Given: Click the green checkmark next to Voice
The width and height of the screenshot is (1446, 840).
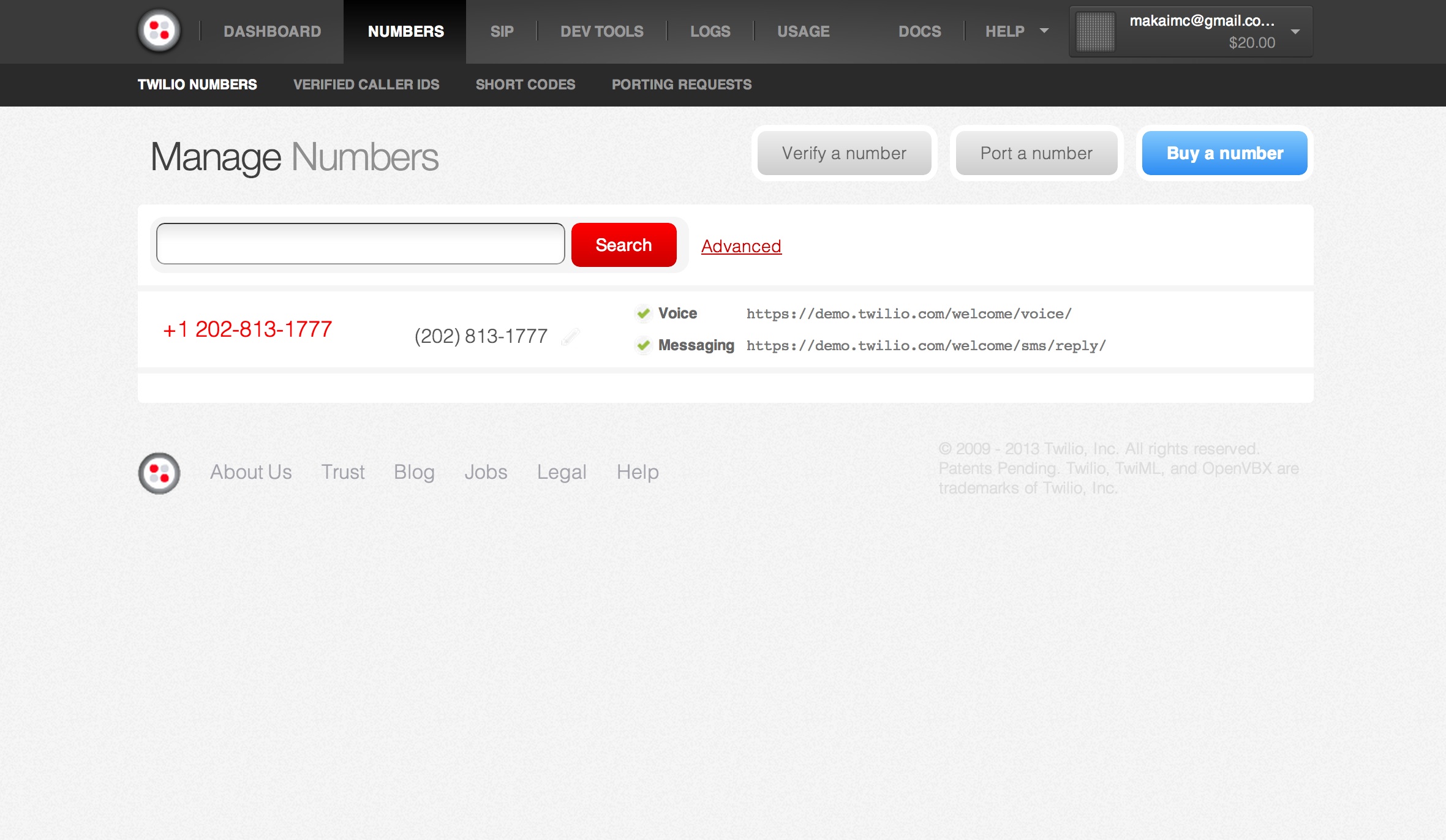Looking at the screenshot, I should [643, 313].
